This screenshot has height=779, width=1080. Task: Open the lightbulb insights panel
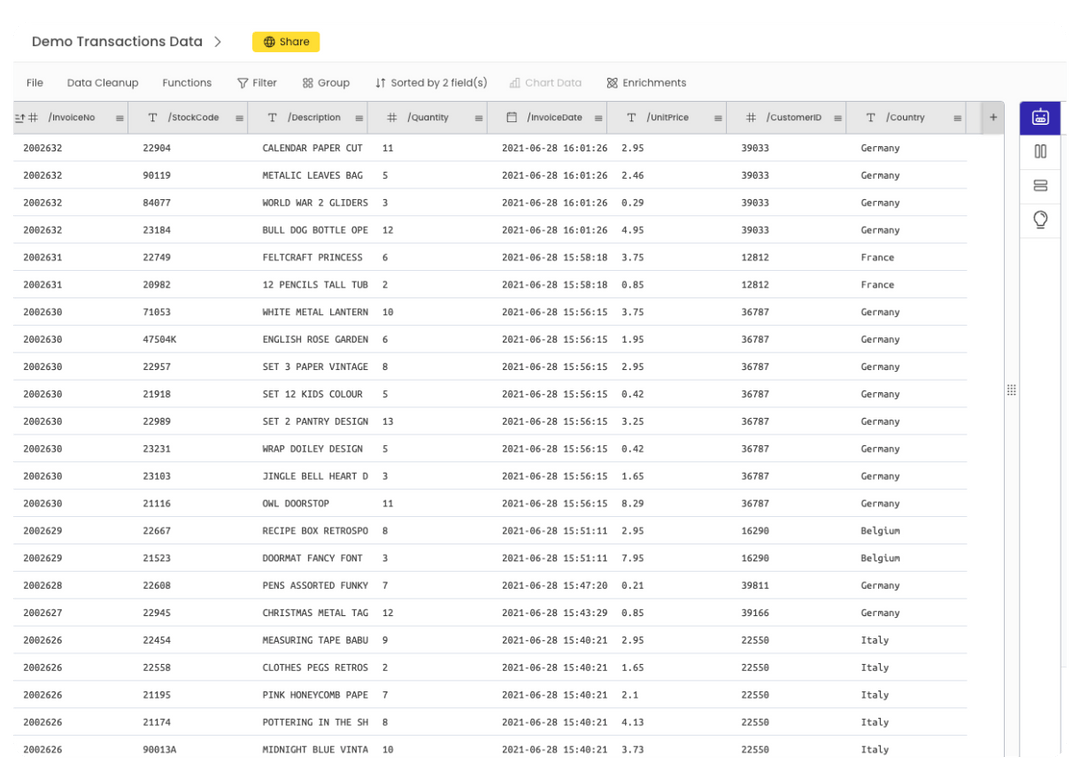pyautogui.click(x=1039, y=219)
